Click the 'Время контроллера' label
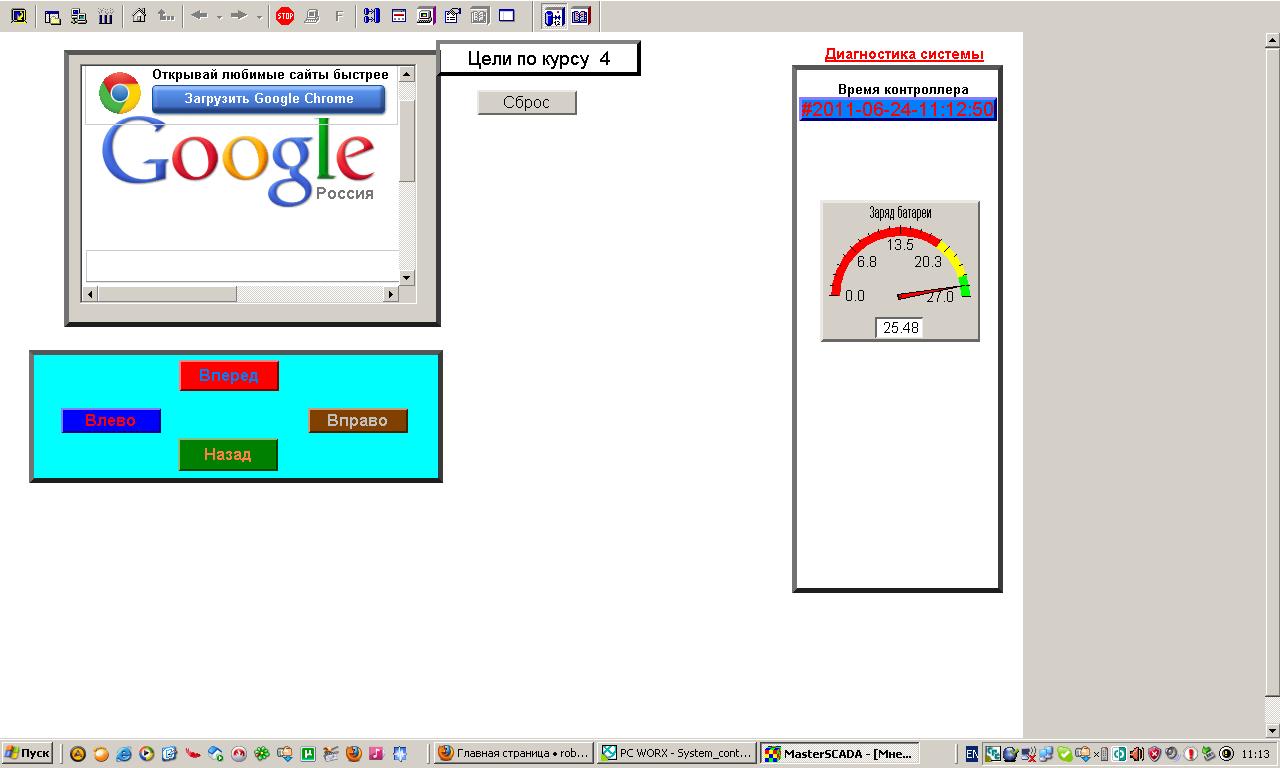Screen dimensions: 1280x768 [903, 89]
